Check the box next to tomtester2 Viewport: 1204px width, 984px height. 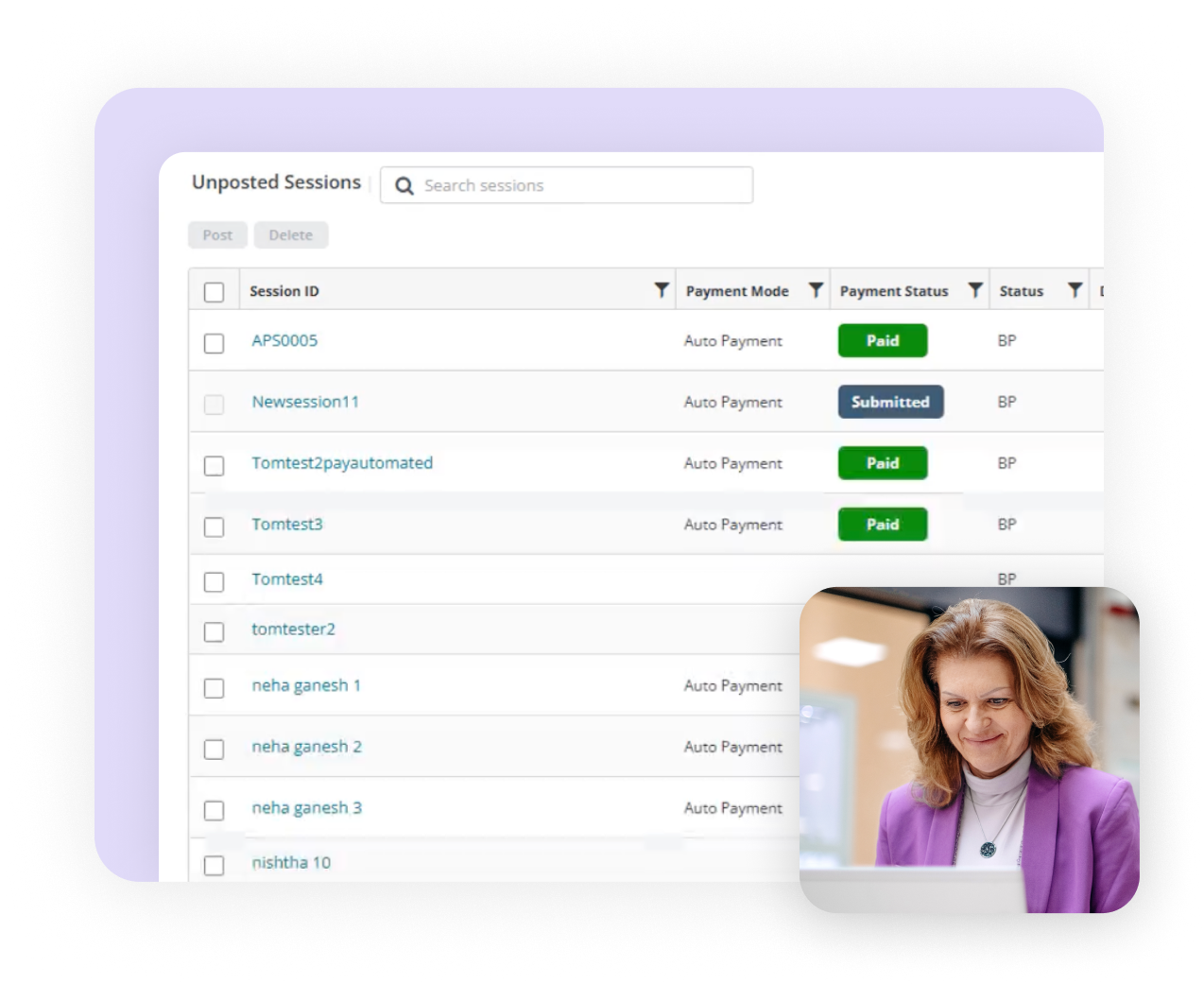215,631
